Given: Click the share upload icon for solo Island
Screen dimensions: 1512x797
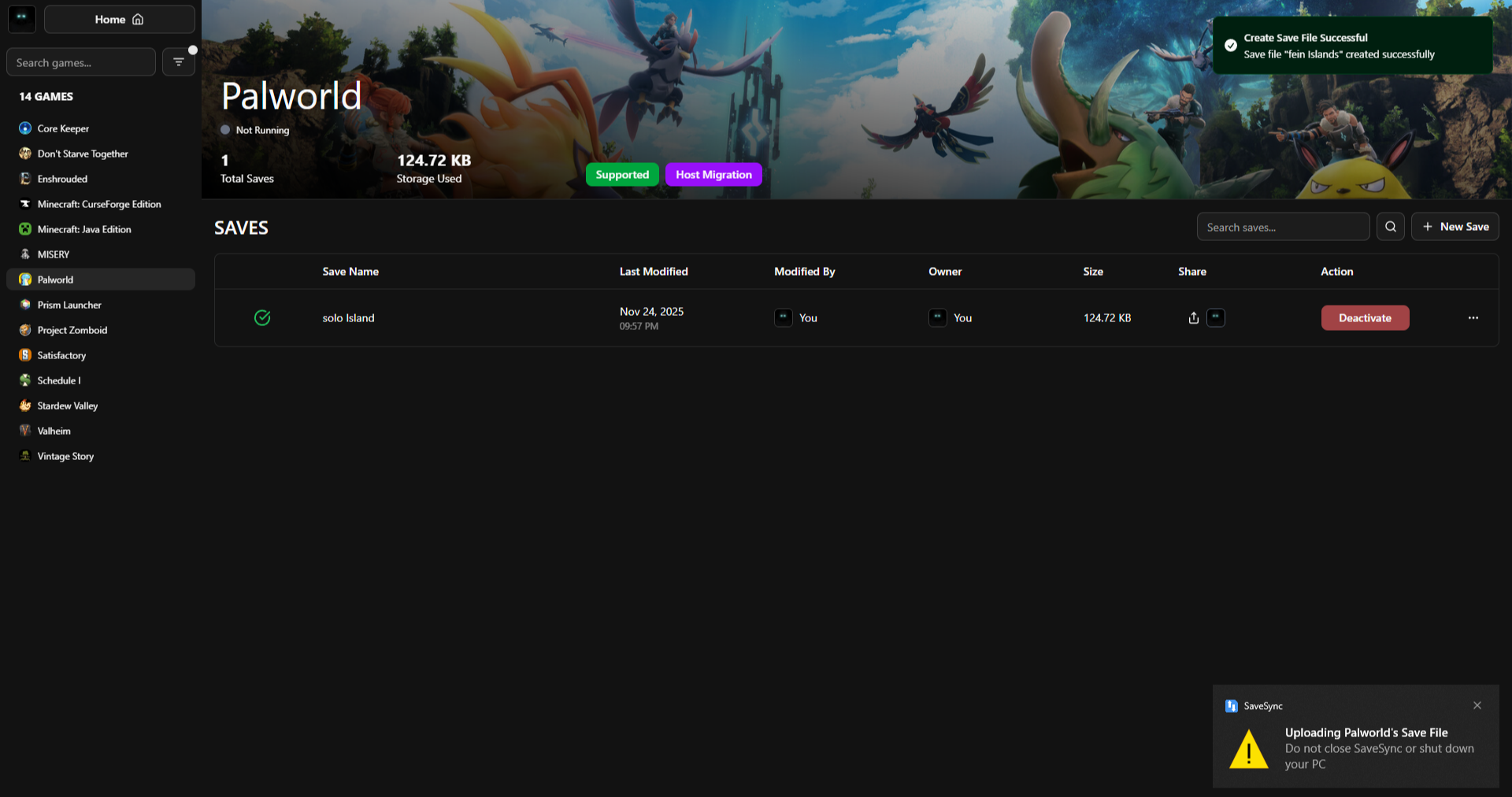Looking at the screenshot, I should [1194, 317].
